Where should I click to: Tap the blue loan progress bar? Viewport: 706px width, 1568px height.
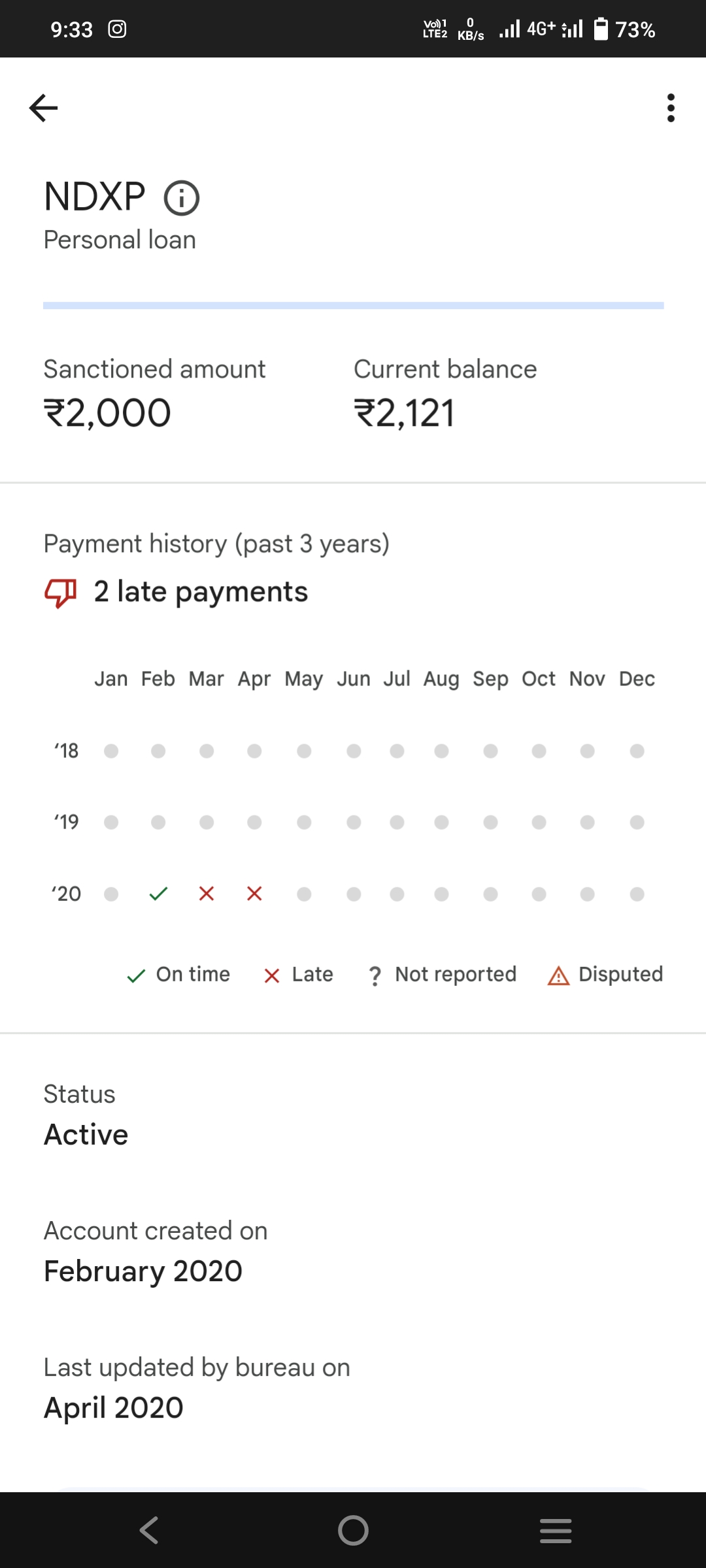353,305
